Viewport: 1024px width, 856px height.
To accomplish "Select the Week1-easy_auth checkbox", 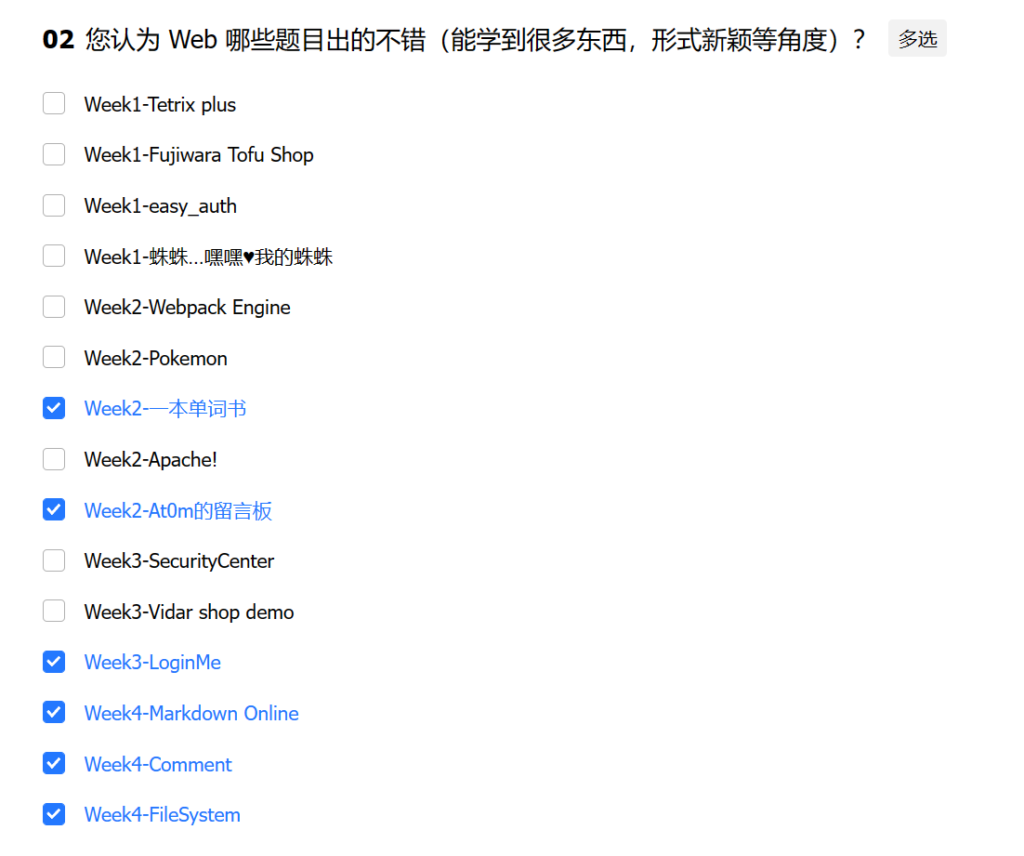I will point(54,206).
